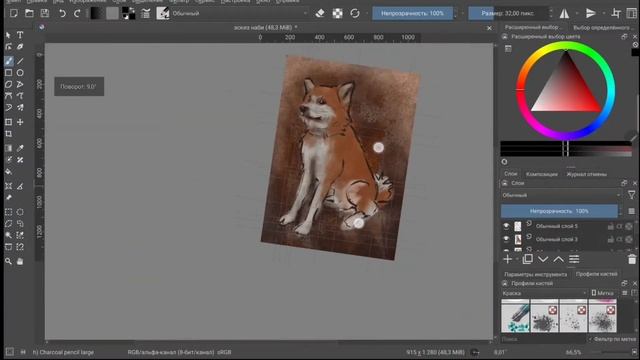Open the gradient fill selector

(97, 13)
